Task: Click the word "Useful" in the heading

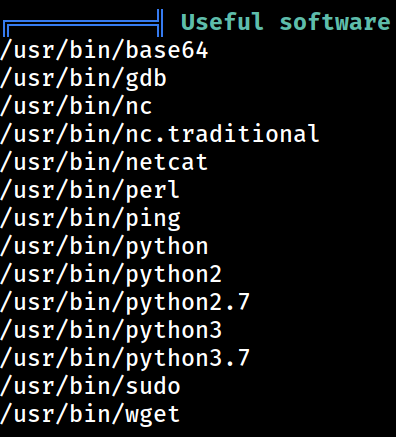Action: [x=222, y=22]
